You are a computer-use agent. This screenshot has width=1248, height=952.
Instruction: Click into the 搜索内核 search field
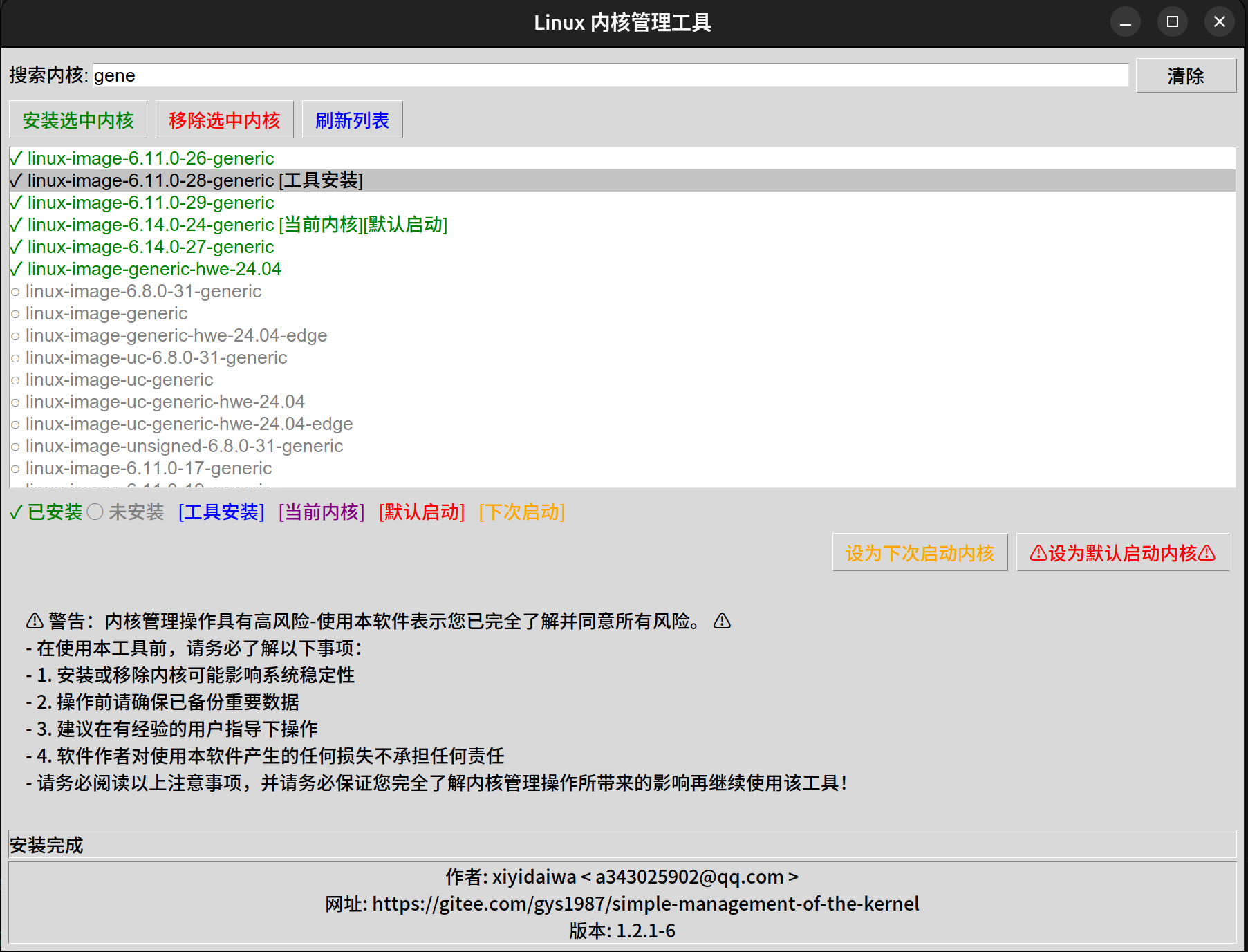pos(611,75)
